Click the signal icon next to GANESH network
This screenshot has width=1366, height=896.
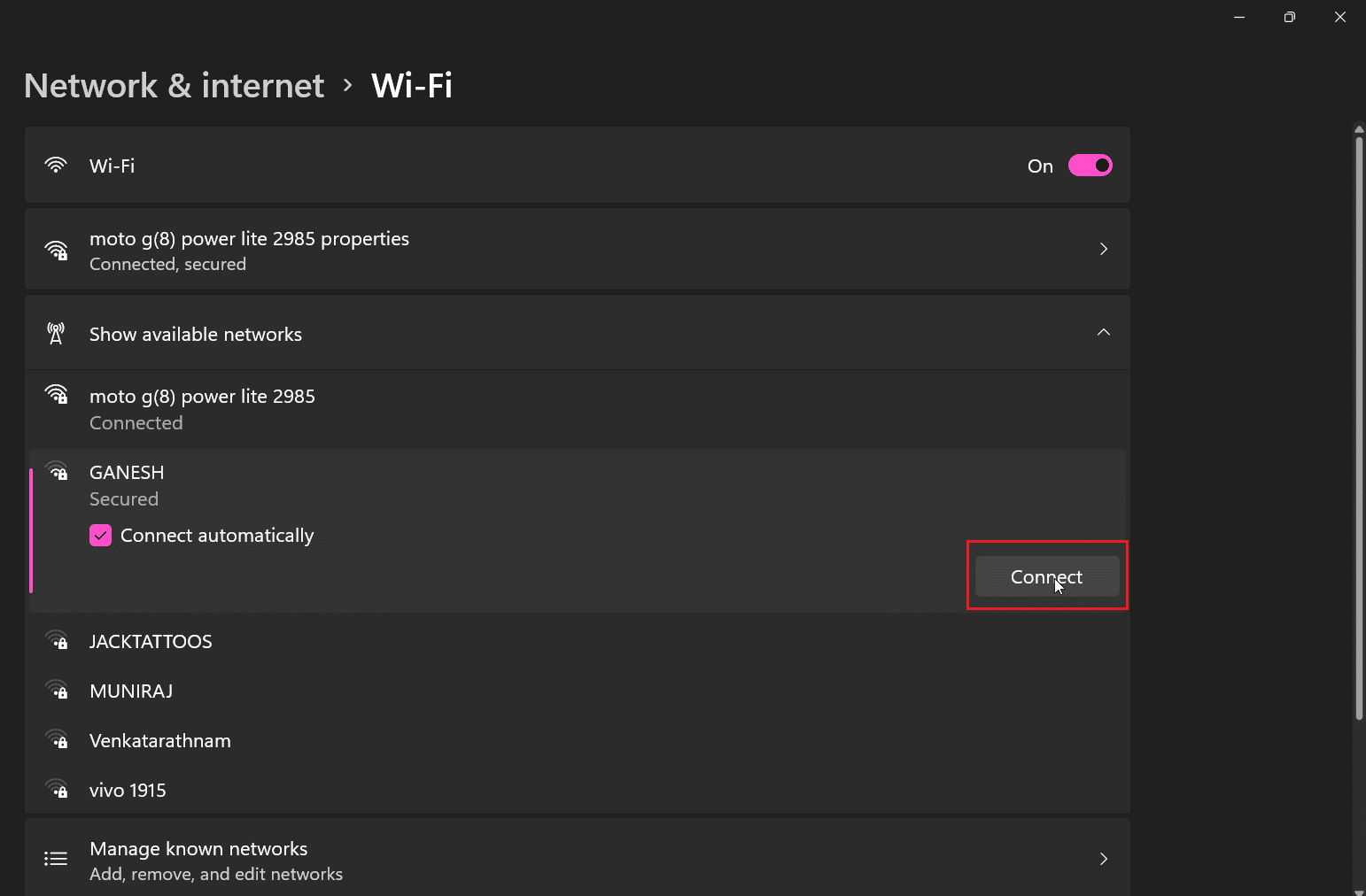(58, 471)
